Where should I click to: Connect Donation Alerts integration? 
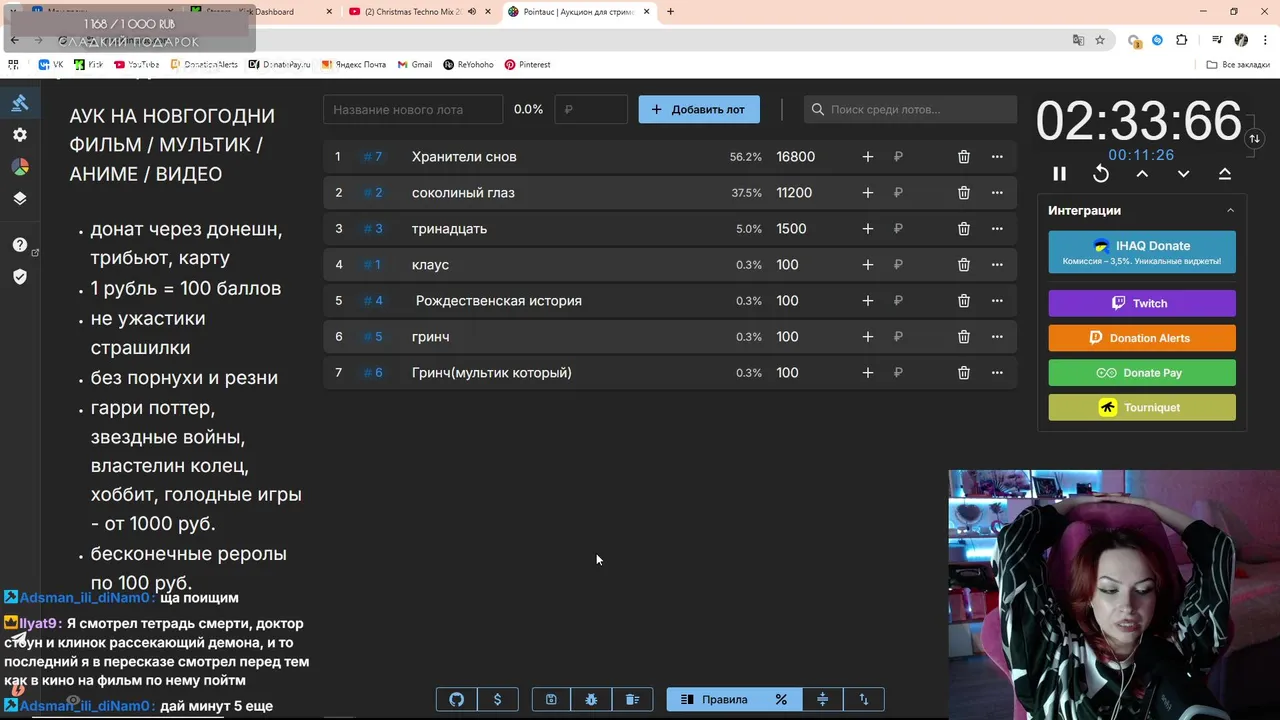click(x=1142, y=338)
